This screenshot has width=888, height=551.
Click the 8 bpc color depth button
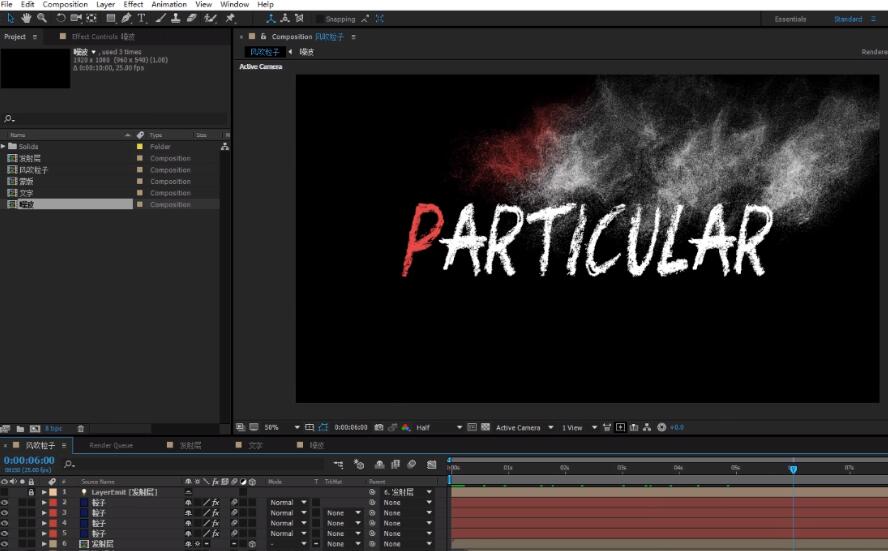pyautogui.click(x=53, y=429)
